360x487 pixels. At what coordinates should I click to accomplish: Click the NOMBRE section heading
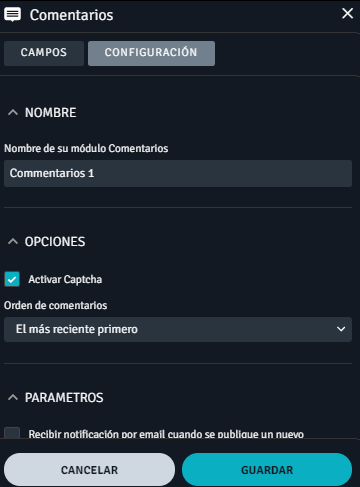point(51,113)
